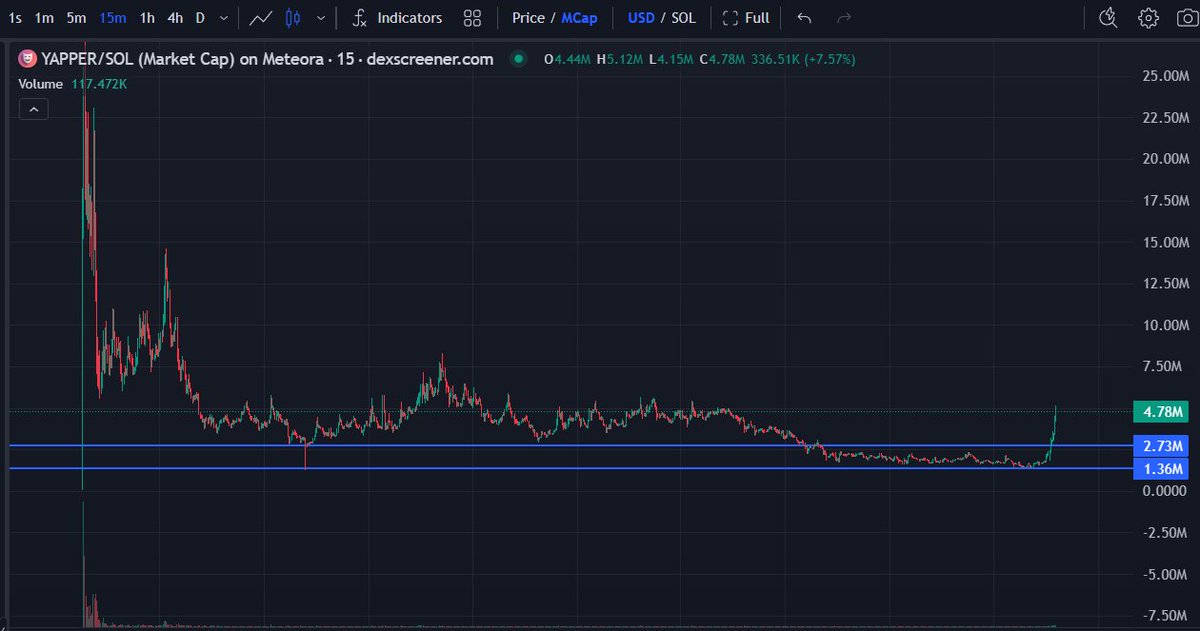1200x631 pixels.
Task: Click the -7.50M price axis label
Action: coord(1164,616)
